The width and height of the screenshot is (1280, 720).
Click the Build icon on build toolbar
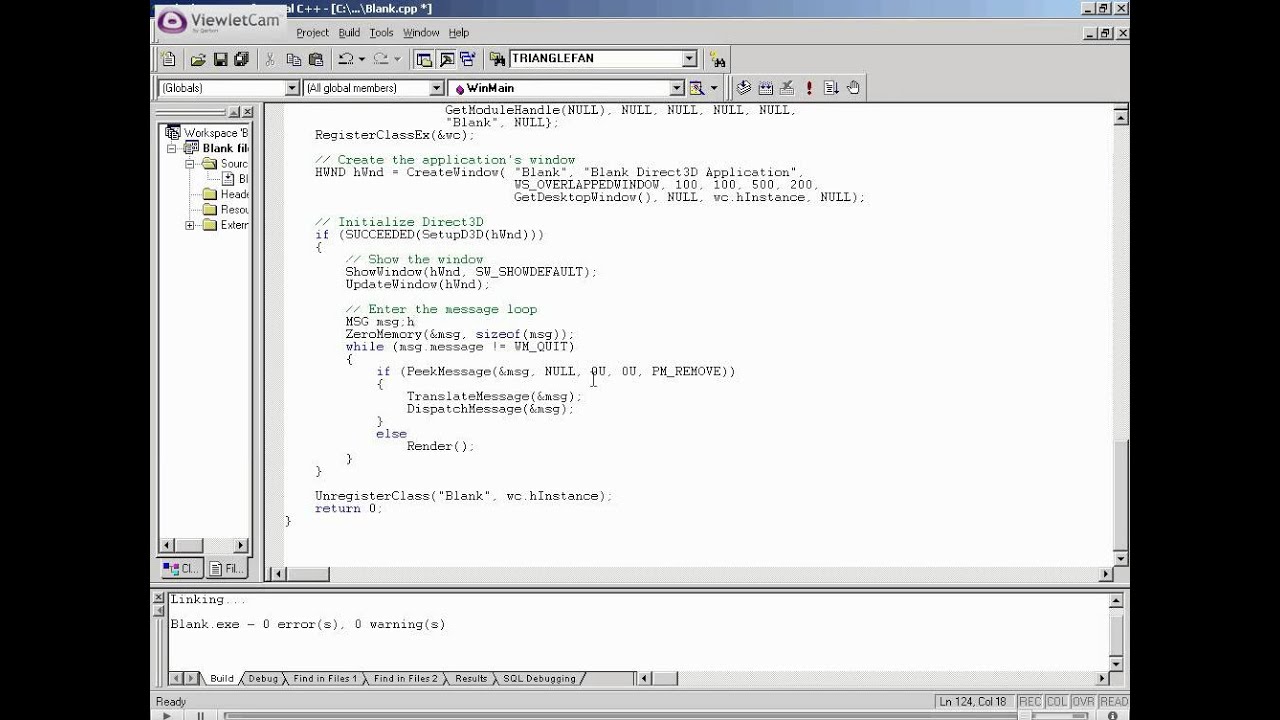[x=765, y=88]
